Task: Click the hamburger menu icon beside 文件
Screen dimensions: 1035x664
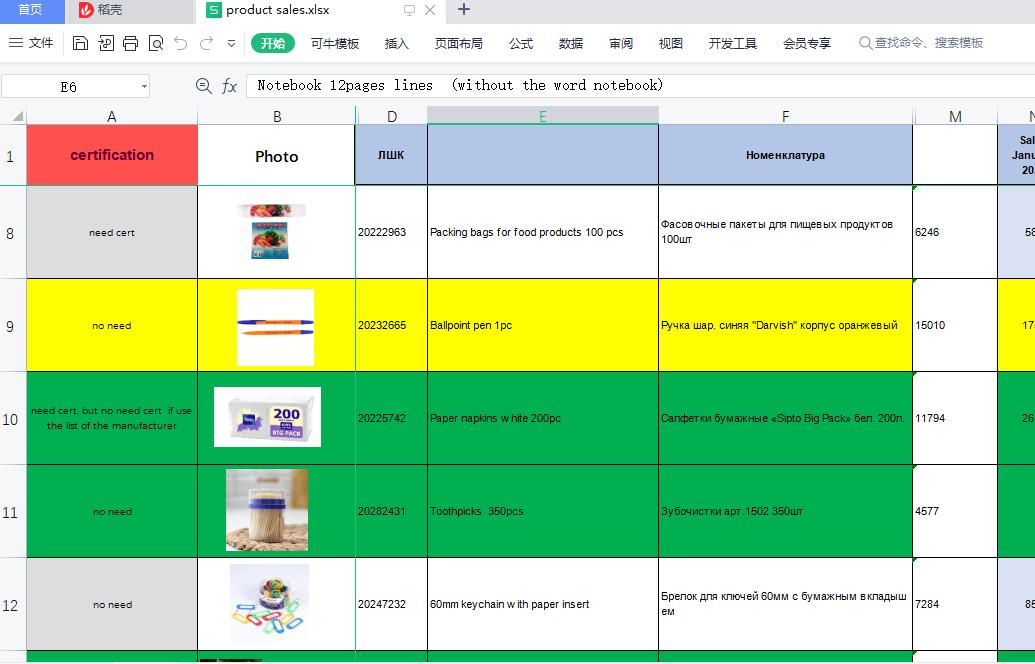Action: (x=16, y=43)
